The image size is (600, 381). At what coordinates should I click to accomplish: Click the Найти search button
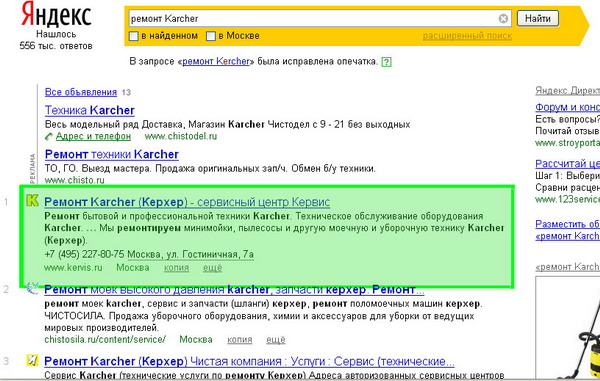pos(538,18)
